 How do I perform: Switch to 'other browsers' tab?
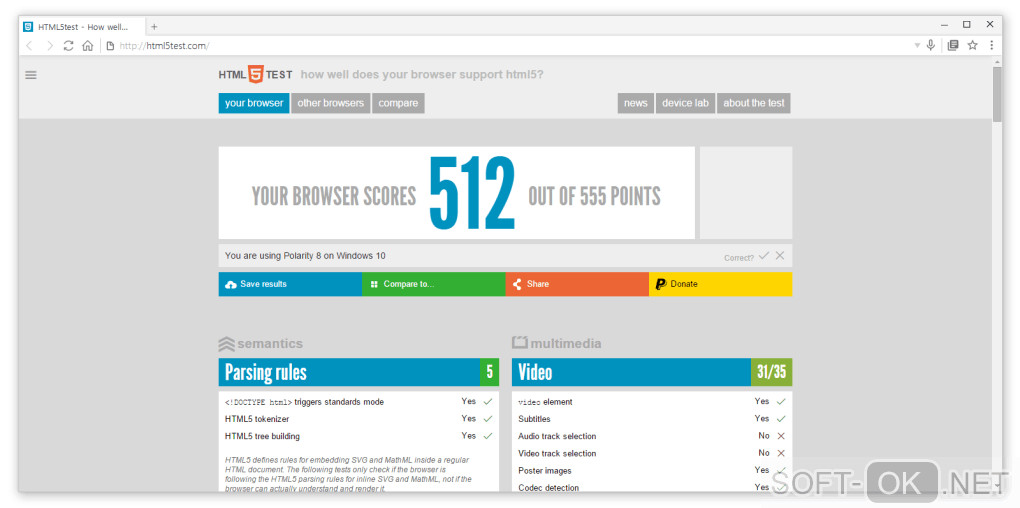330,103
